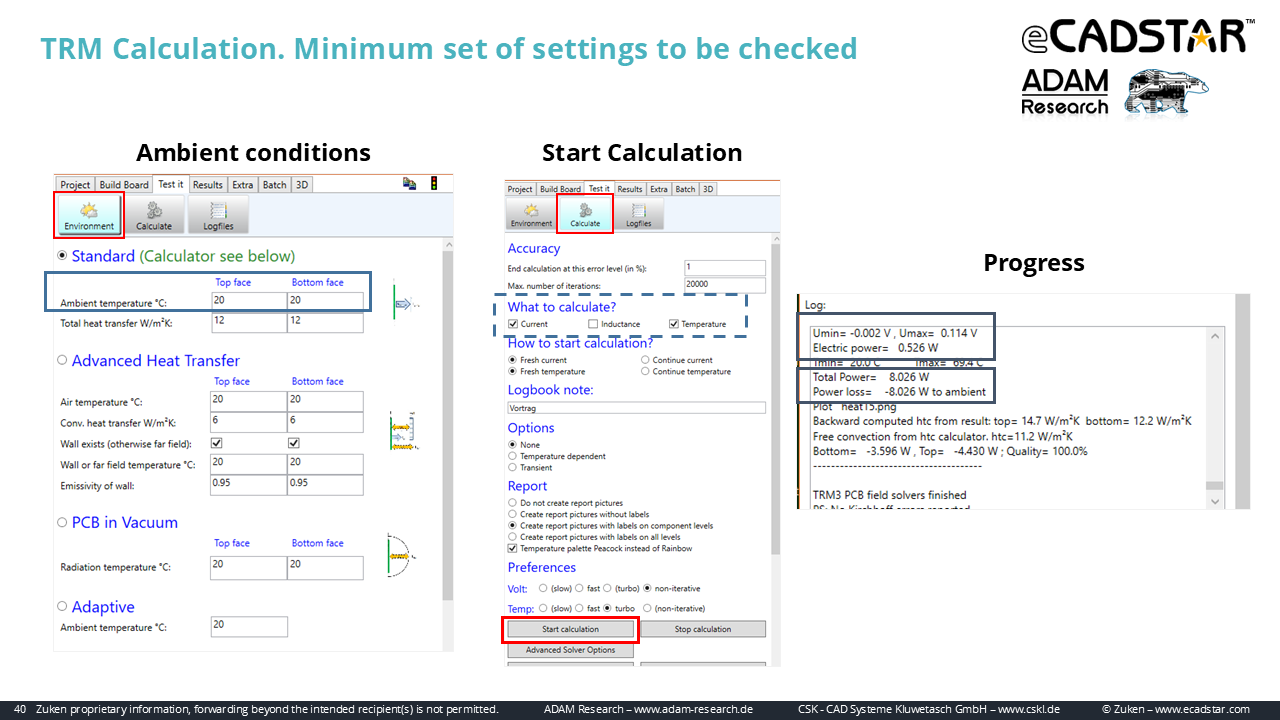The width and height of the screenshot is (1280, 720).
Task: Toggle Wall exists checkbox for bottom face
Action: 294,443
